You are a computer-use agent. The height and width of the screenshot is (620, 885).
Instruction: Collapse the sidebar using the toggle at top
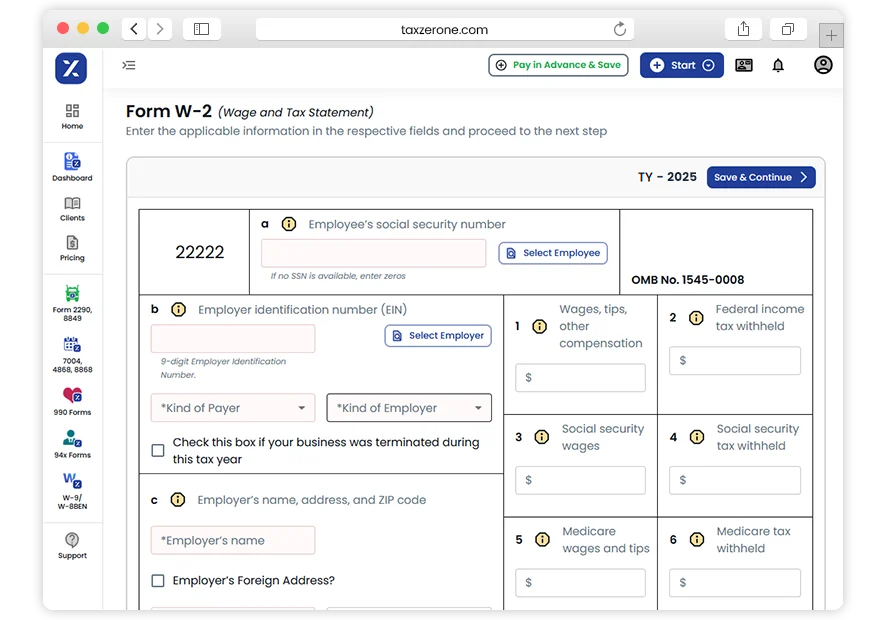(x=128, y=64)
